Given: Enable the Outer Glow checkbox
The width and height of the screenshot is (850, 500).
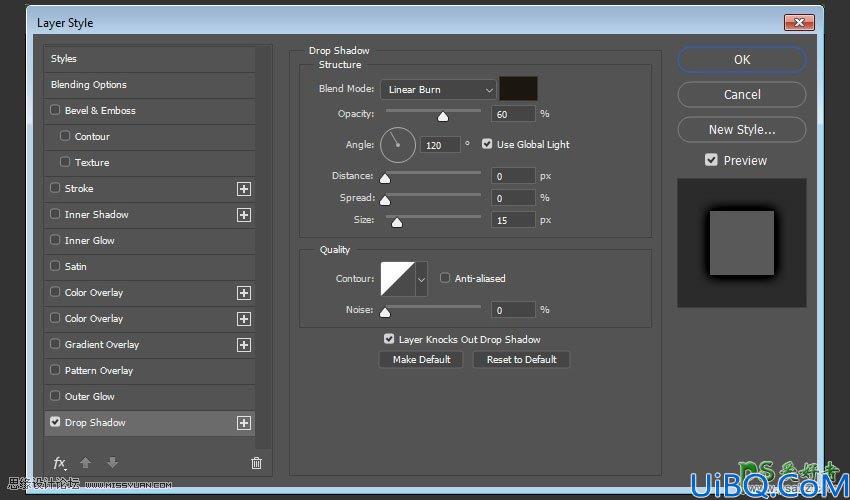Looking at the screenshot, I should click(x=55, y=396).
